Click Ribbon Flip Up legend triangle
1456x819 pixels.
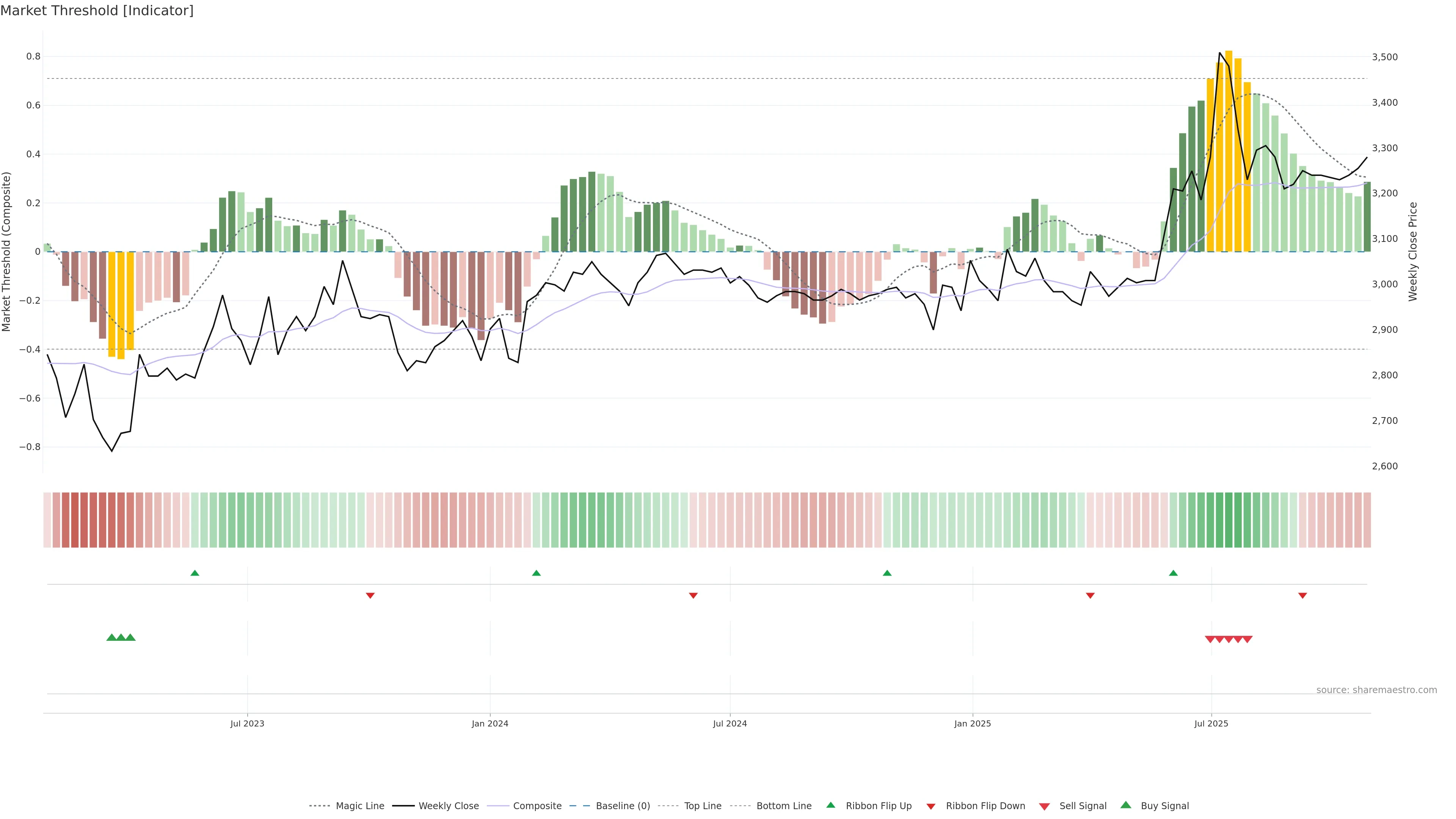pyautogui.click(x=831, y=805)
